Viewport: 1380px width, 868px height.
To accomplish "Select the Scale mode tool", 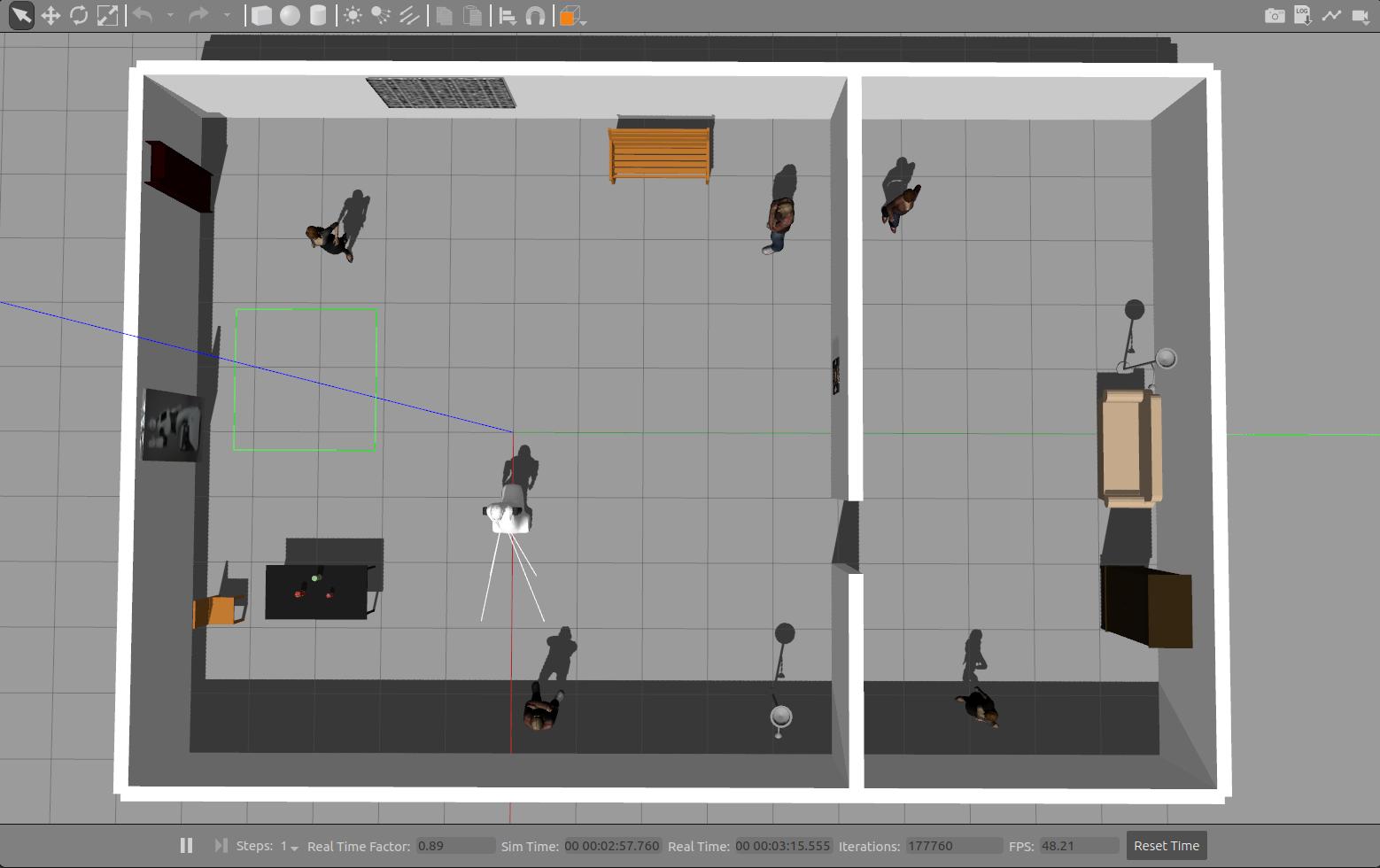I will point(107,16).
